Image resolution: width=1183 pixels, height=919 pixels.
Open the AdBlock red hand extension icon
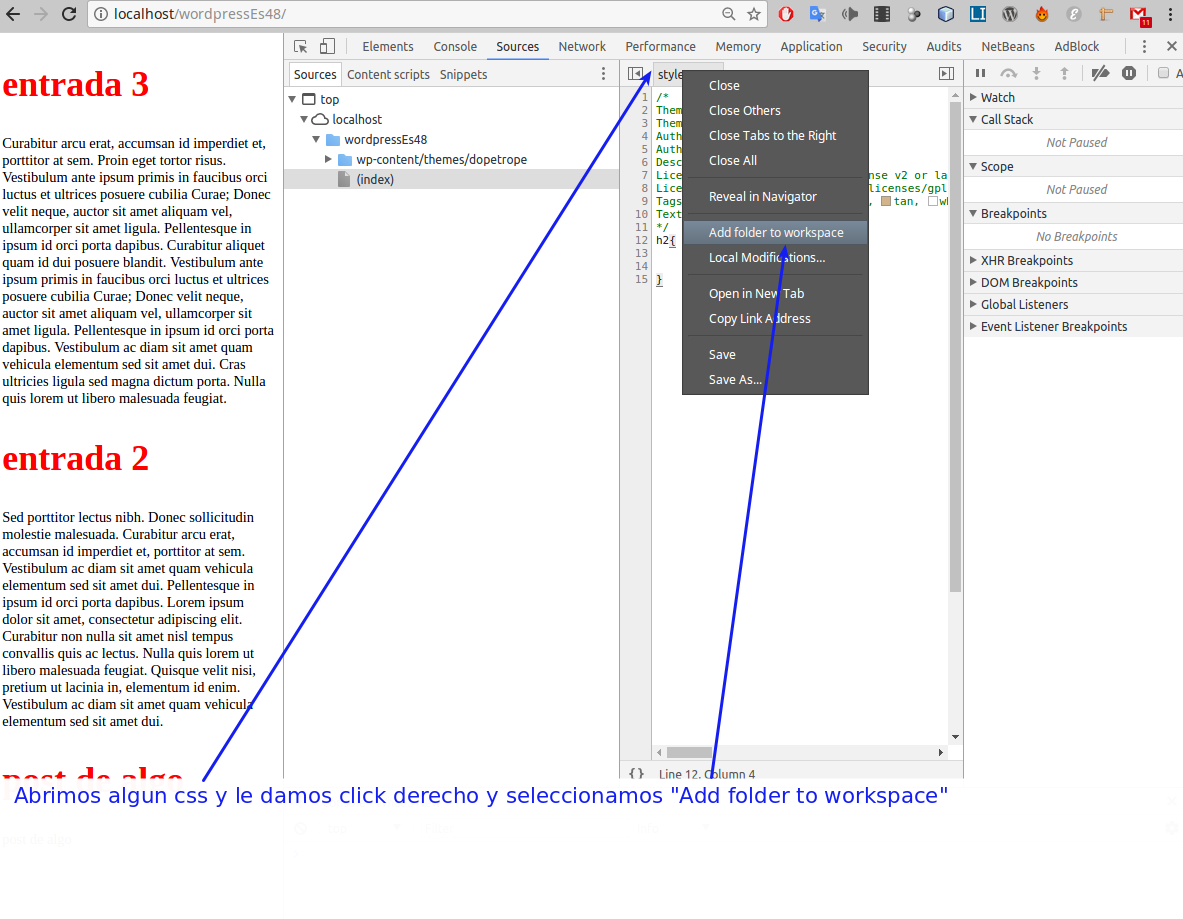pos(786,14)
